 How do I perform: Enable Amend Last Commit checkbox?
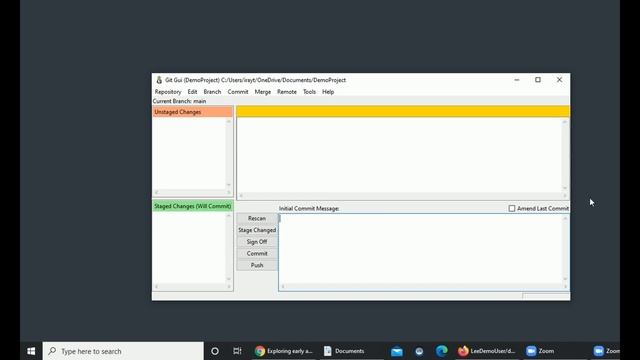click(512, 209)
